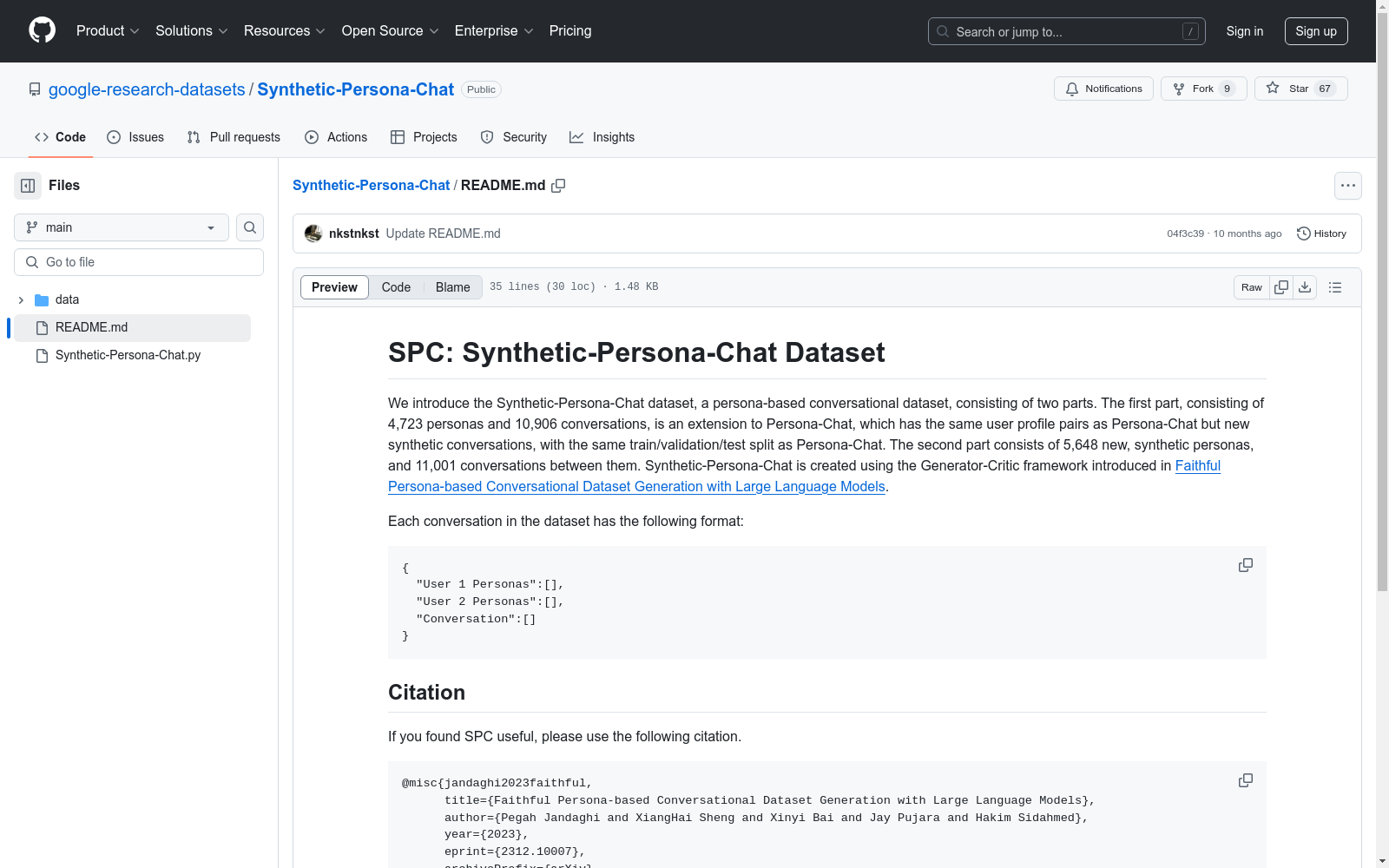Image resolution: width=1389 pixels, height=868 pixels.
Task: Go to the Pull requests tab
Action: (x=234, y=137)
